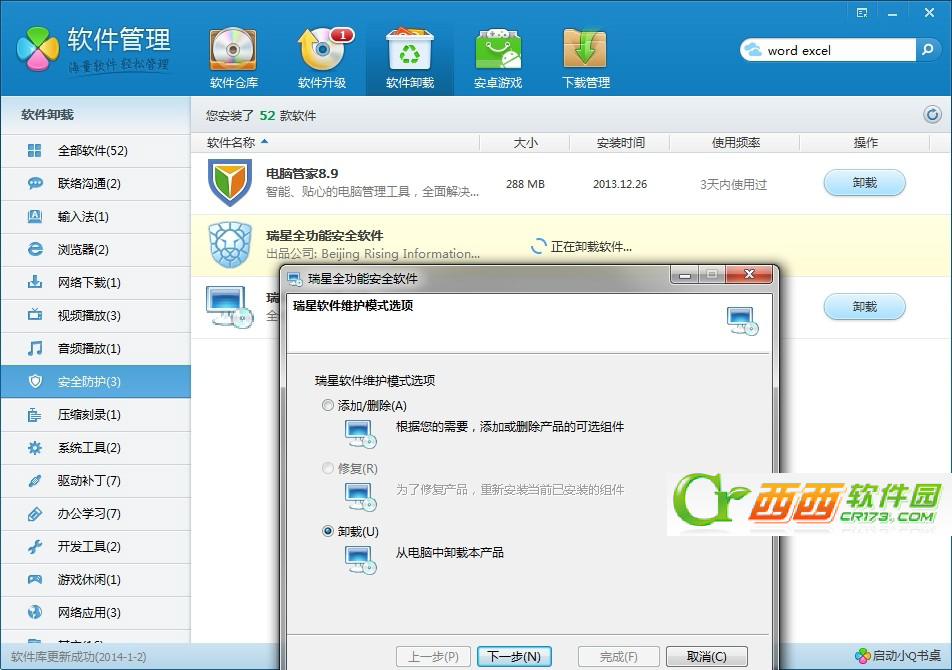
Task: Switch to the 软件卸载 tab
Action: (409, 55)
